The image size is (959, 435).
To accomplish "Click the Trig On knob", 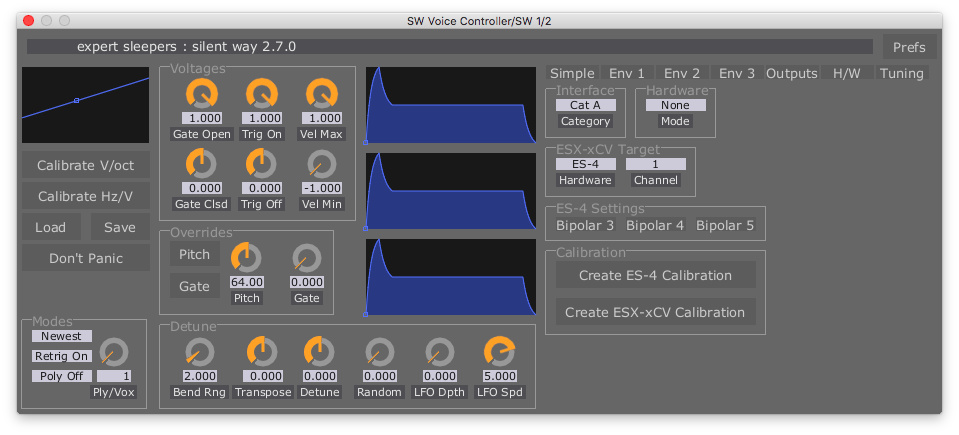I will (x=261, y=94).
